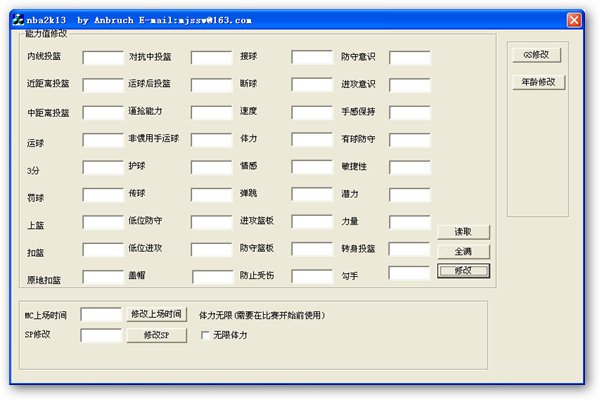This screenshot has width=600, height=400.
Task: Focus the 手感保持 input field
Action: (410, 113)
